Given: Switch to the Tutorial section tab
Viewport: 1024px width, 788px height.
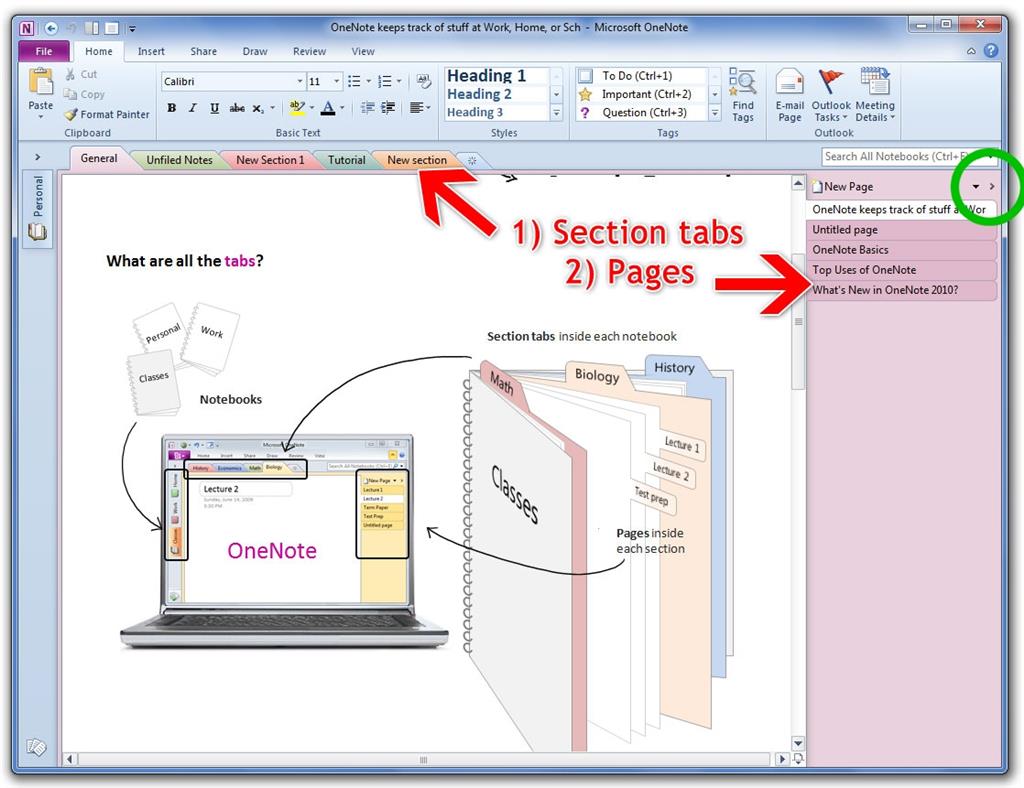Looking at the screenshot, I should pos(347,159).
